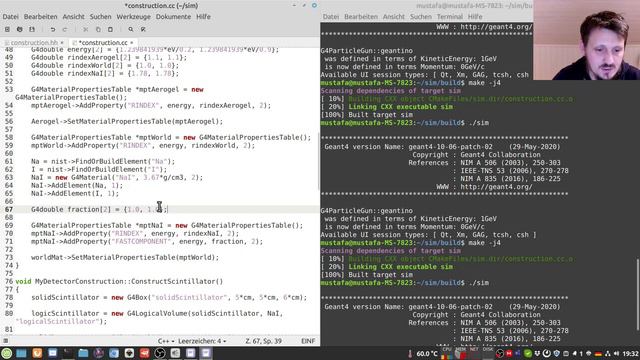Click line 76 void MyDetectorConstruction::ConstructScintillator()

[119, 282]
